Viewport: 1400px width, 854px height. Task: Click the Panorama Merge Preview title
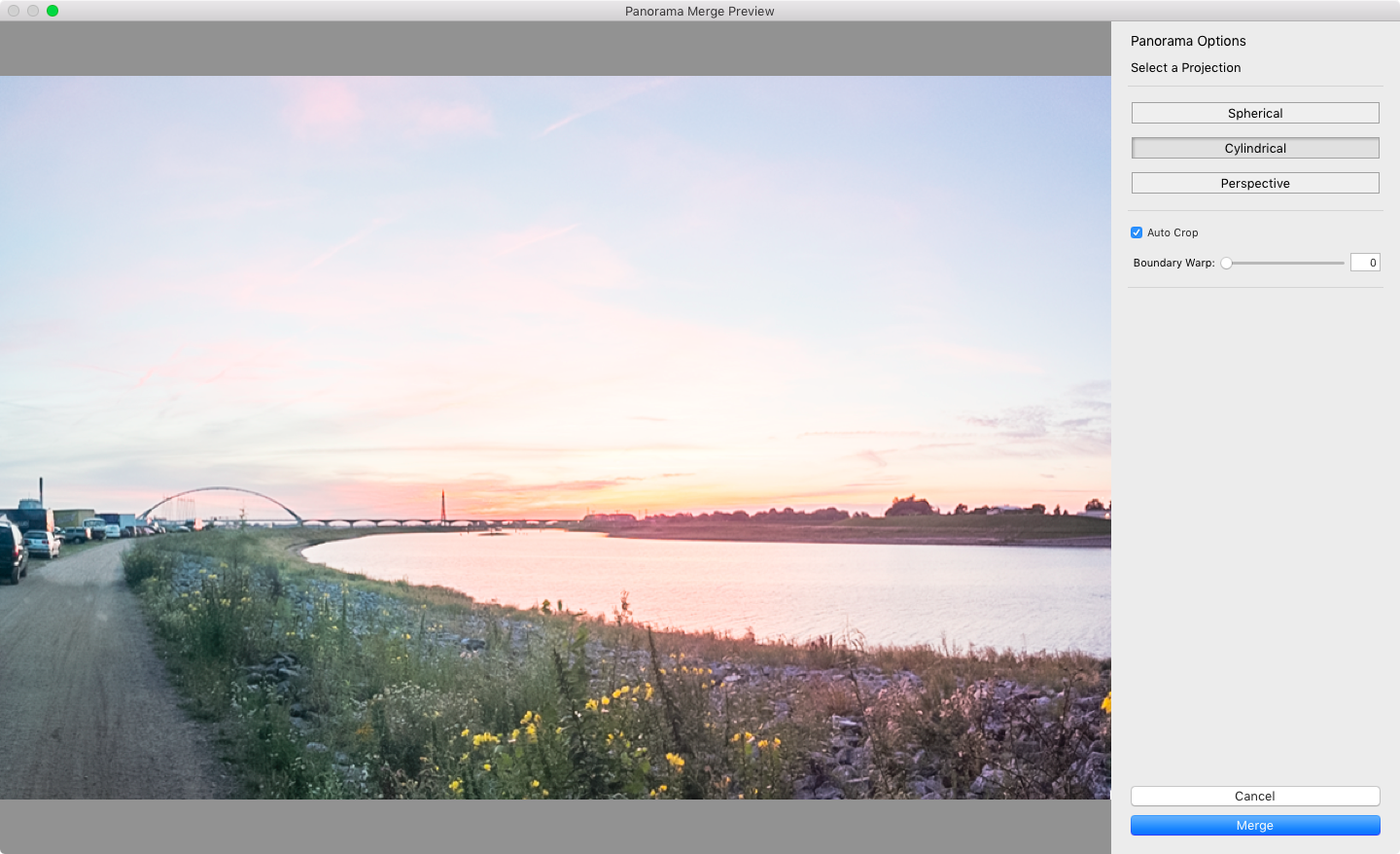[700, 12]
